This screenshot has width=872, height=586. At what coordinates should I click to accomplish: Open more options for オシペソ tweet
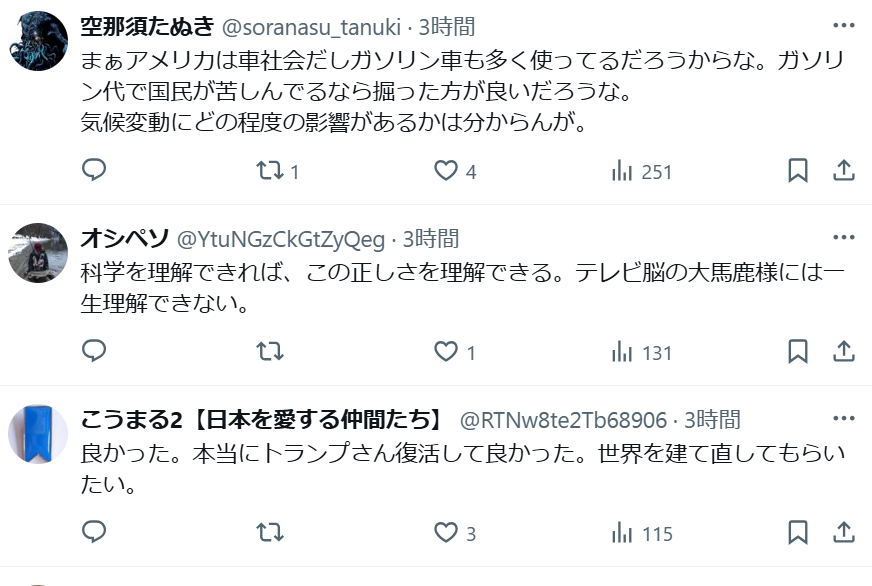844,237
